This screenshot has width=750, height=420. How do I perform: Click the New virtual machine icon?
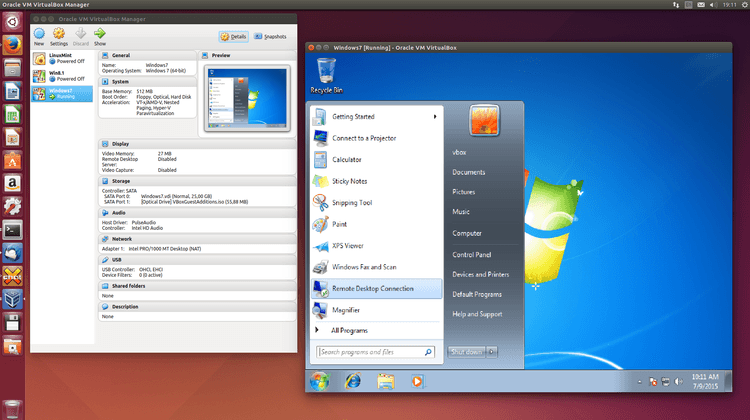pyautogui.click(x=39, y=33)
